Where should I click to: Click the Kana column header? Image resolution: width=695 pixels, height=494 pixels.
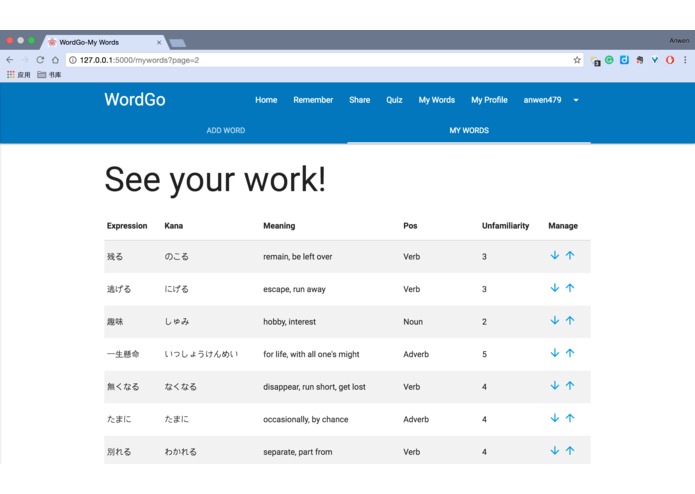(173, 226)
